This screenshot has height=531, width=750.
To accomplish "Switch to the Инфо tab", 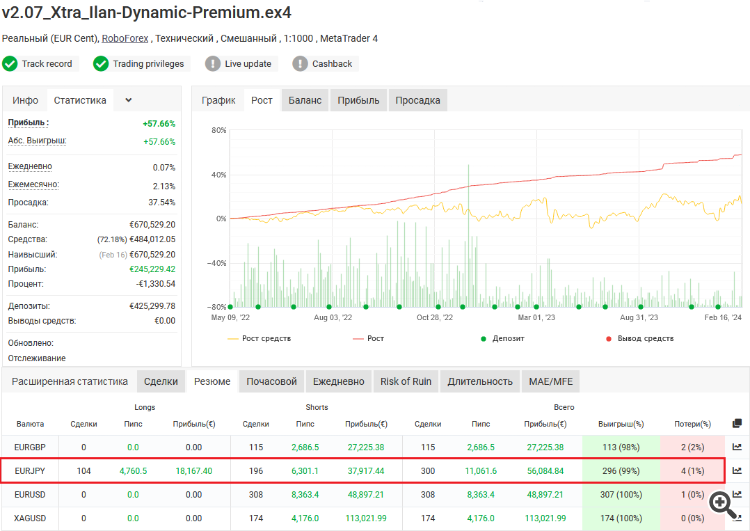I will (26, 100).
